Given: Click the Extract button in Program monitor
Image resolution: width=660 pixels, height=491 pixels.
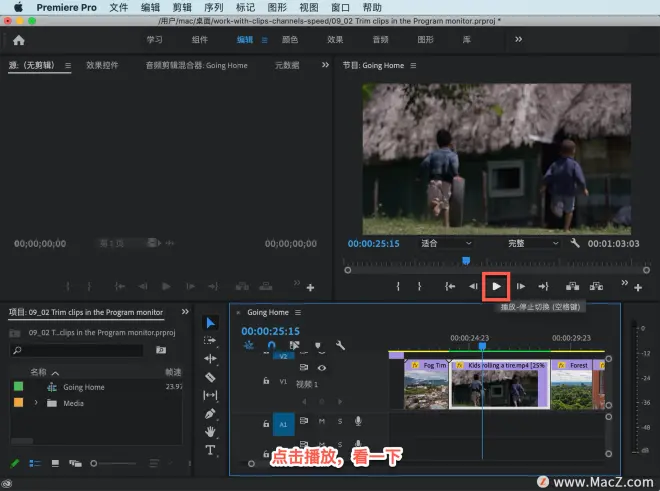Looking at the screenshot, I should tap(596, 287).
